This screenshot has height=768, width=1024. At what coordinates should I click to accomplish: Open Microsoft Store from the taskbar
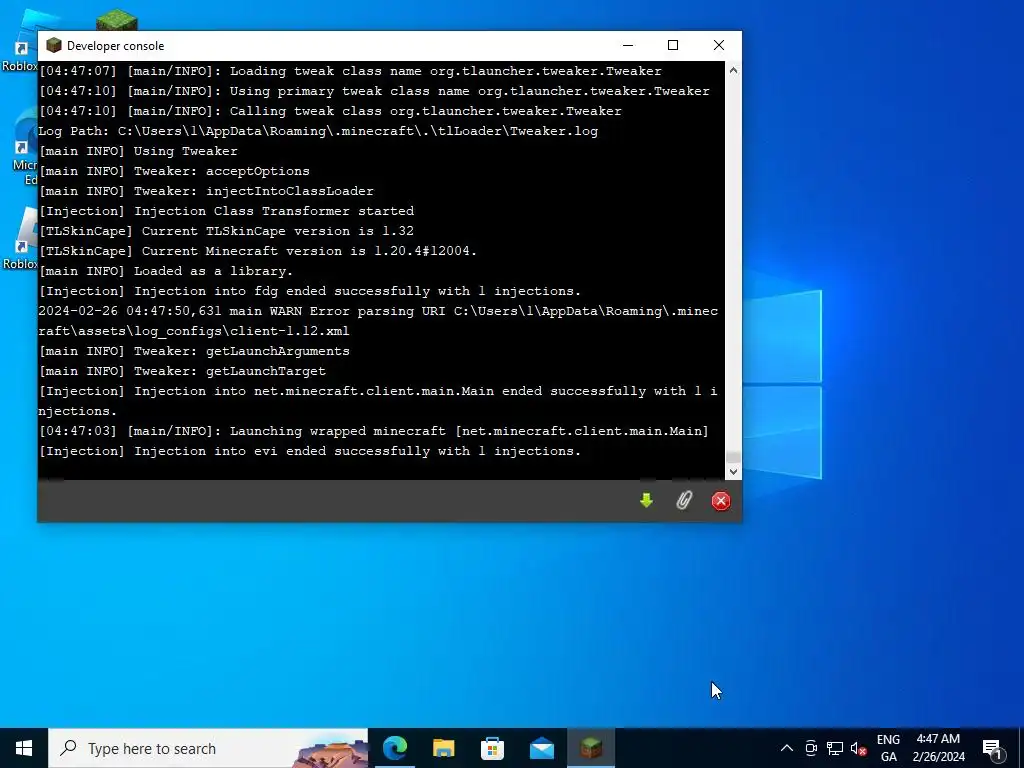click(492, 748)
